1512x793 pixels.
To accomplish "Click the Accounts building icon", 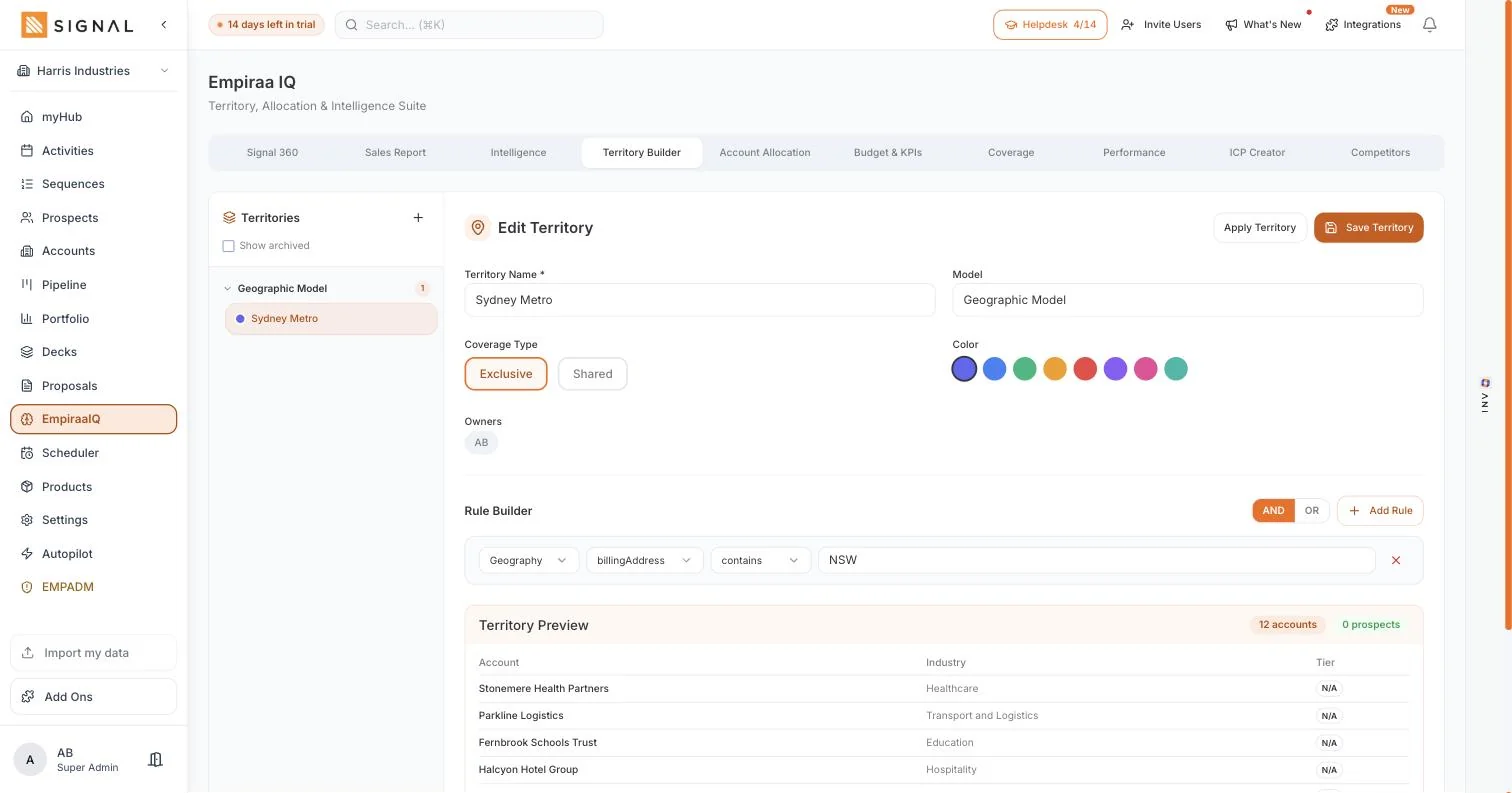I will pyautogui.click(x=27, y=251).
